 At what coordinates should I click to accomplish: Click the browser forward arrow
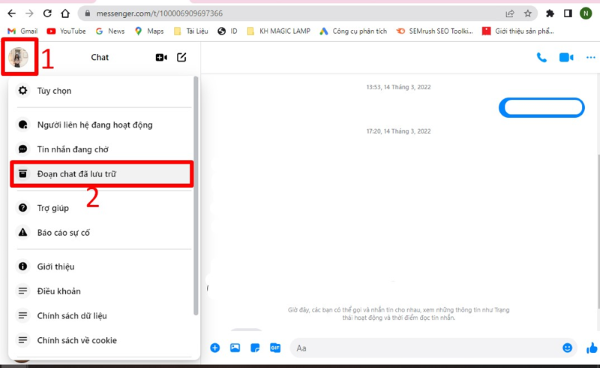(29, 13)
